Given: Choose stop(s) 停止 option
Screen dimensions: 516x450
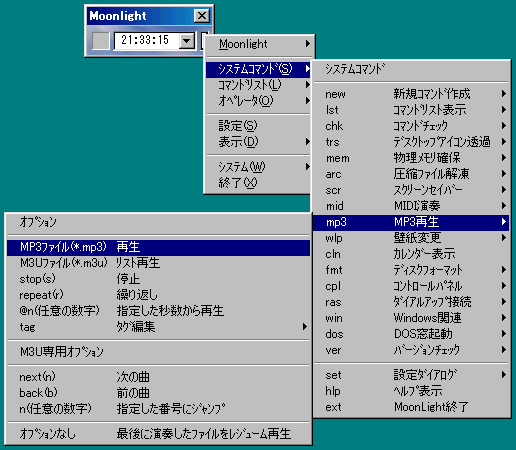Looking at the screenshot, I should click(x=158, y=279).
